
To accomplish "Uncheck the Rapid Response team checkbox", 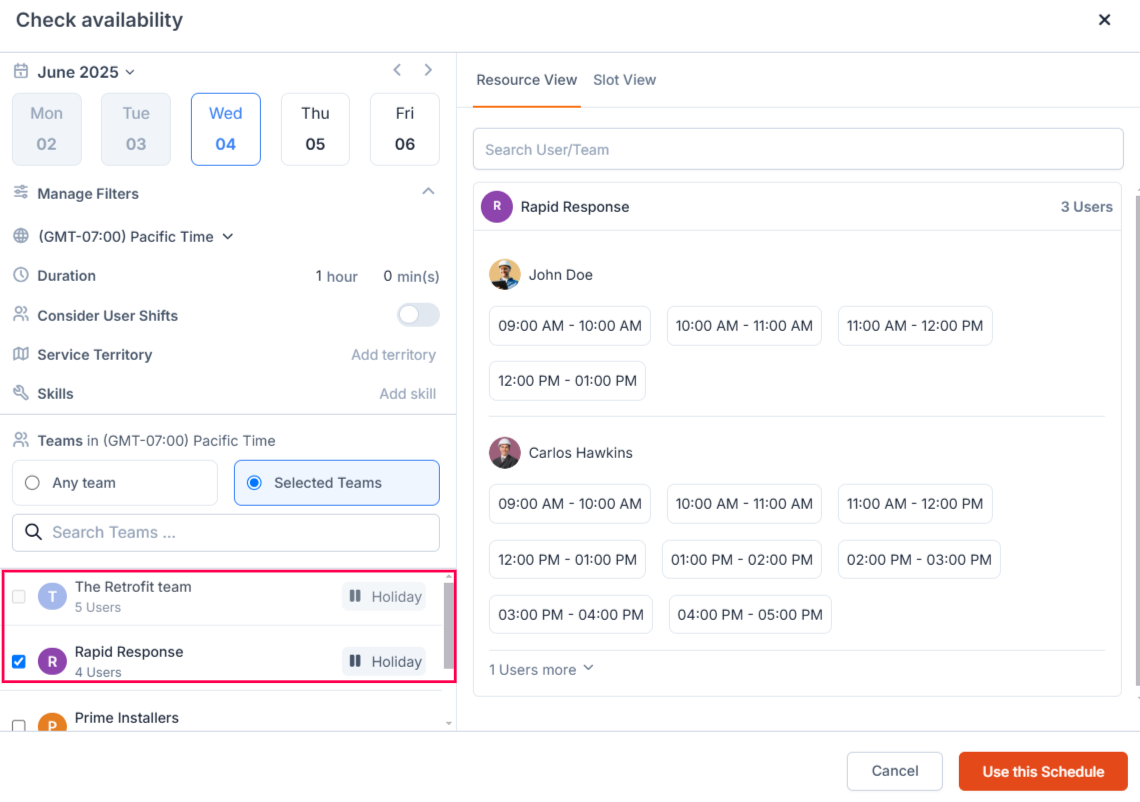I will 19,662.
